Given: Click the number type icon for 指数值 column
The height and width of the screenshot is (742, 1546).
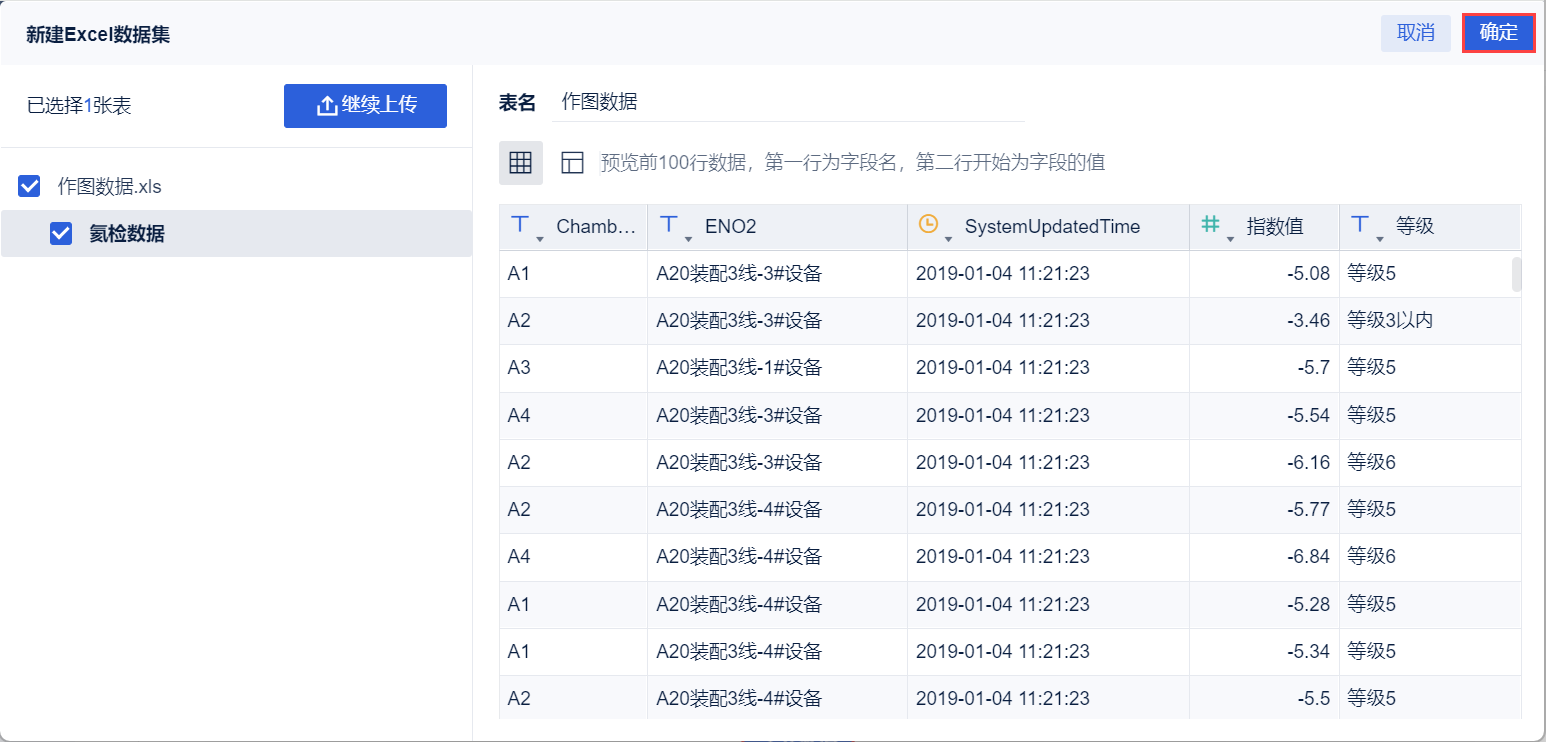Looking at the screenshot, I should coord(1210,225).
